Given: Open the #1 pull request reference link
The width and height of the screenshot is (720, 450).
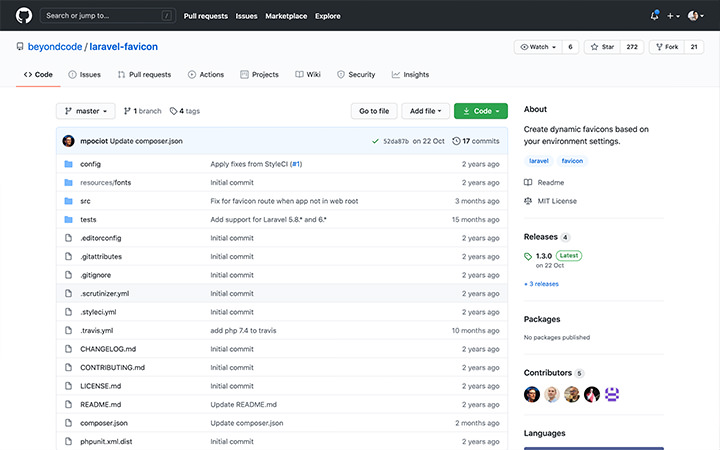Looking at the screenshot, I should coord(296,164).
